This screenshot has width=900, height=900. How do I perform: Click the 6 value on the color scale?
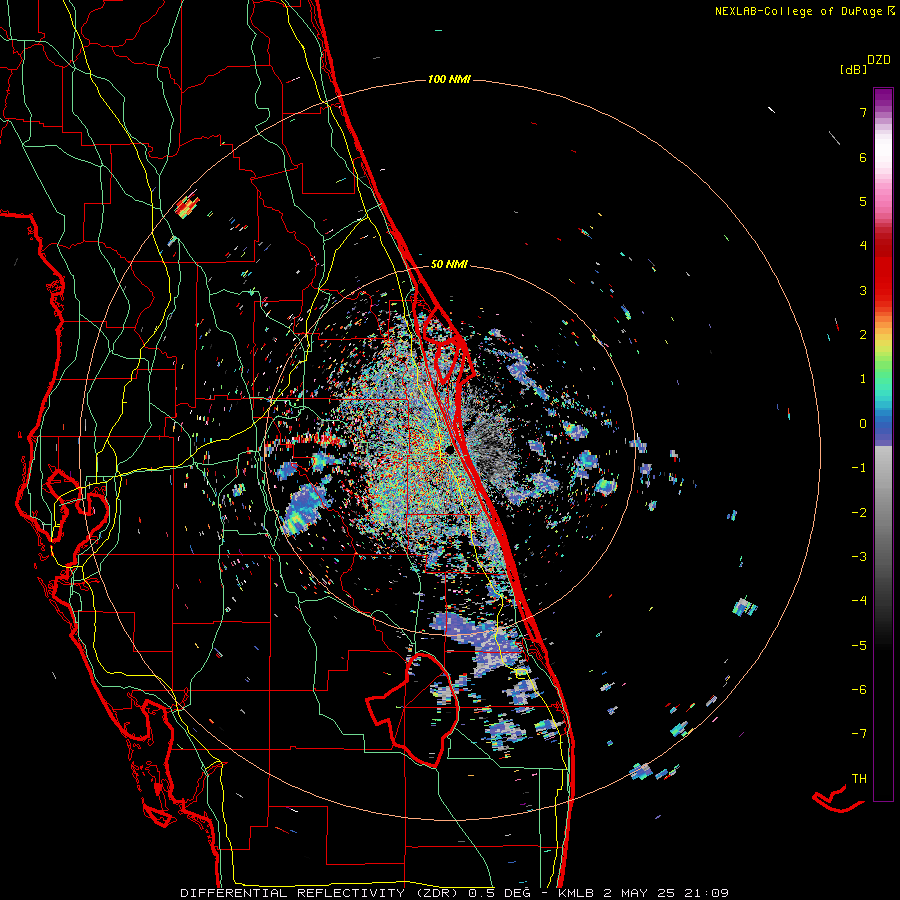pyautogui.click(x=863, y=157)
